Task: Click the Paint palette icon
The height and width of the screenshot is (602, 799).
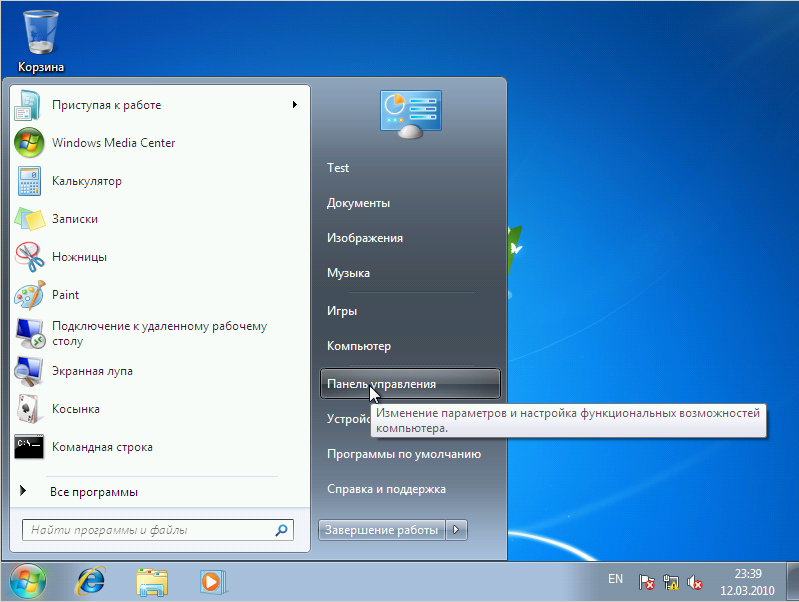Action: pos(29,295)
